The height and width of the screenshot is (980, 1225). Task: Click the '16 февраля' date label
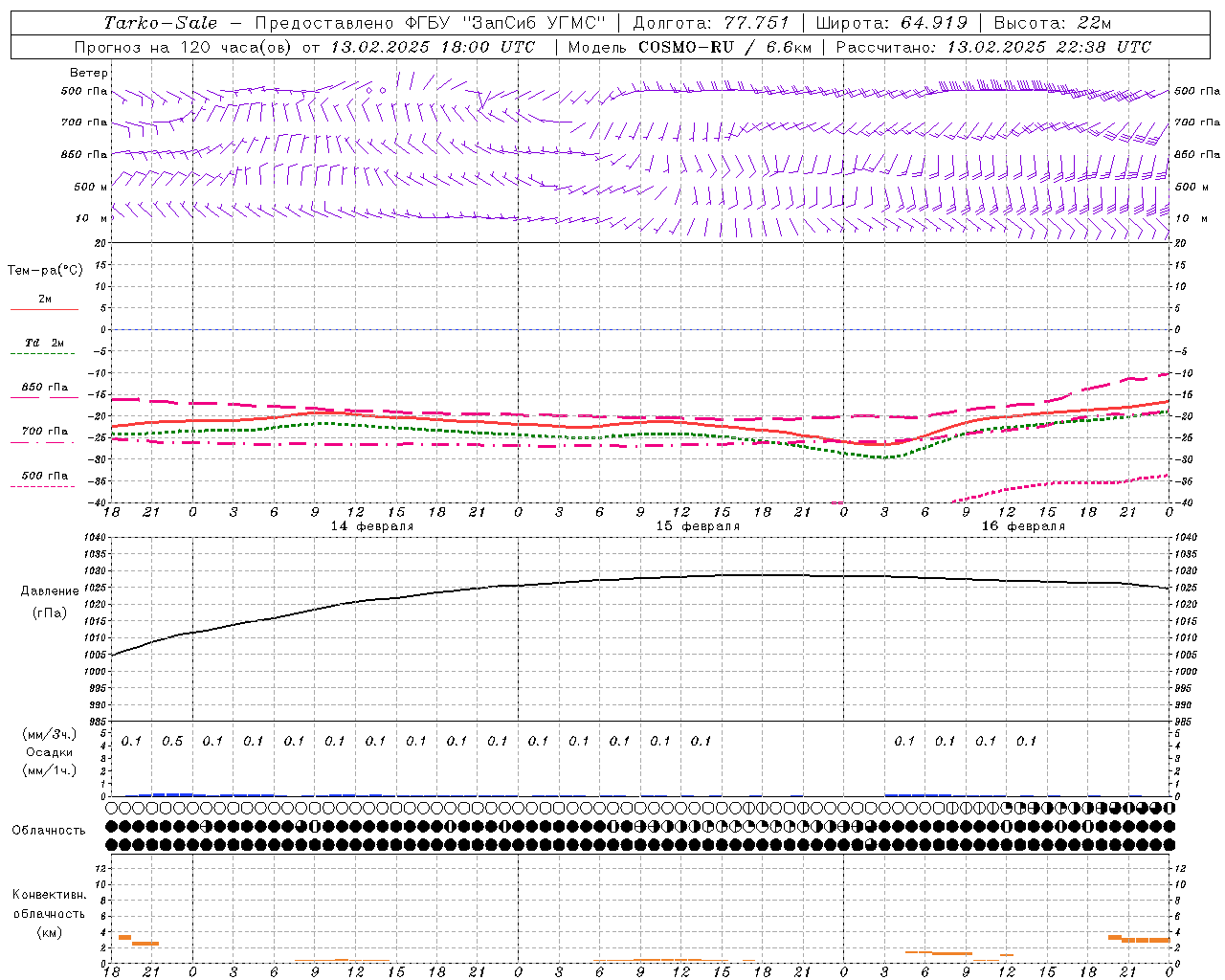(1023, 526)
